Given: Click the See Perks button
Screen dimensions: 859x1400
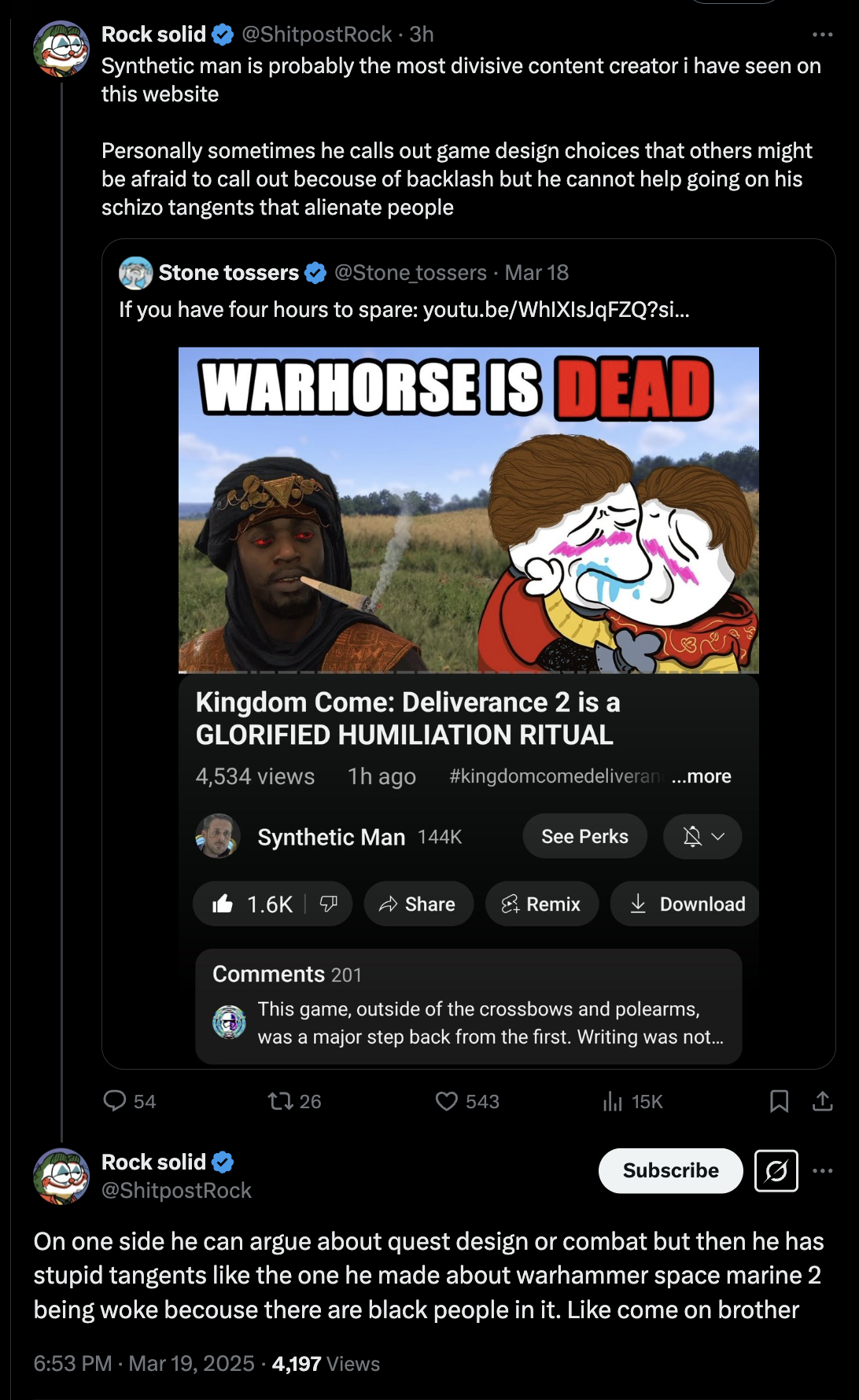Looking at the screenshot, I should (584, 836).
